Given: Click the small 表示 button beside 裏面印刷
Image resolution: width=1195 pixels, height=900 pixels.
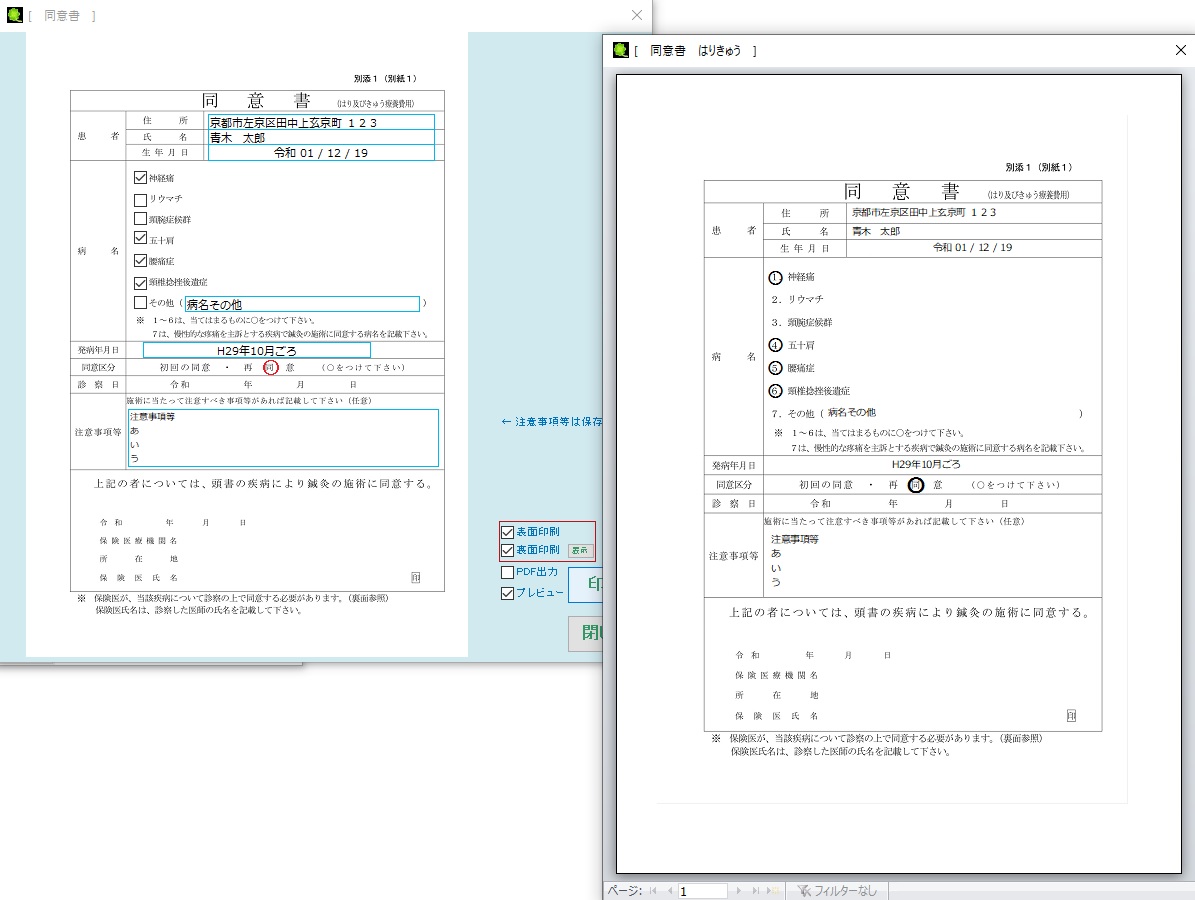Looking at the screenshot, I should tap(580, 550).
